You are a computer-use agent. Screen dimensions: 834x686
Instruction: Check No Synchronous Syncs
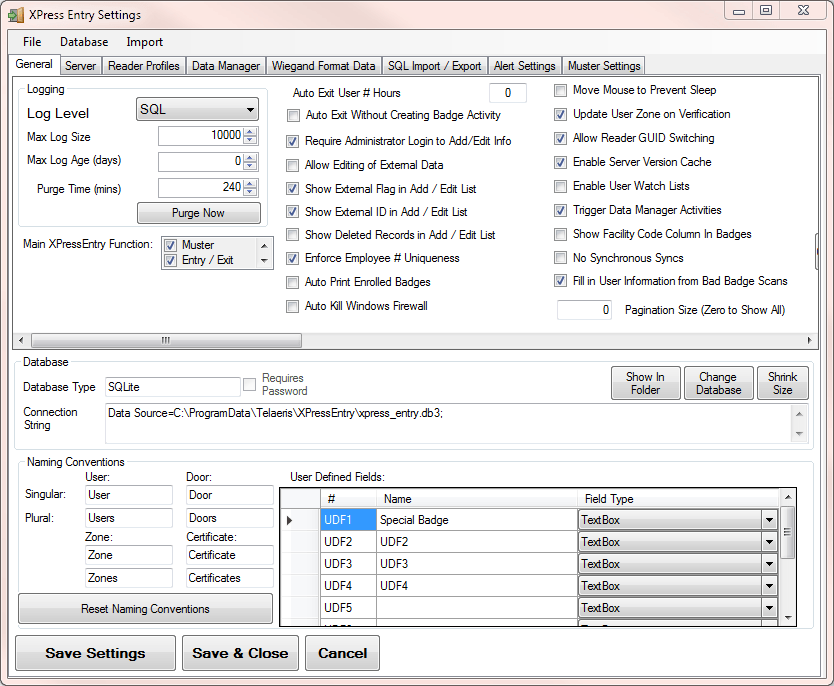(x=561, y=258)
